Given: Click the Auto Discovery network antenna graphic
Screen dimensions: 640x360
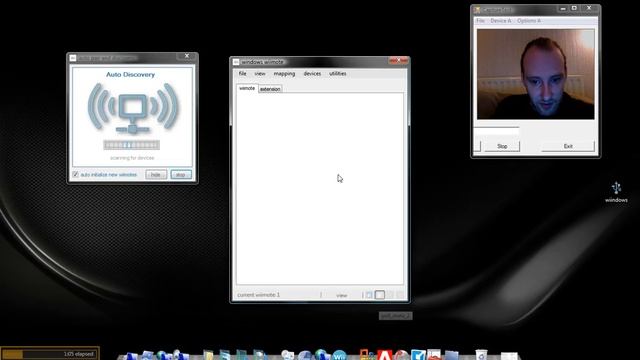Looking at the screenshot, I should [133, 108].
